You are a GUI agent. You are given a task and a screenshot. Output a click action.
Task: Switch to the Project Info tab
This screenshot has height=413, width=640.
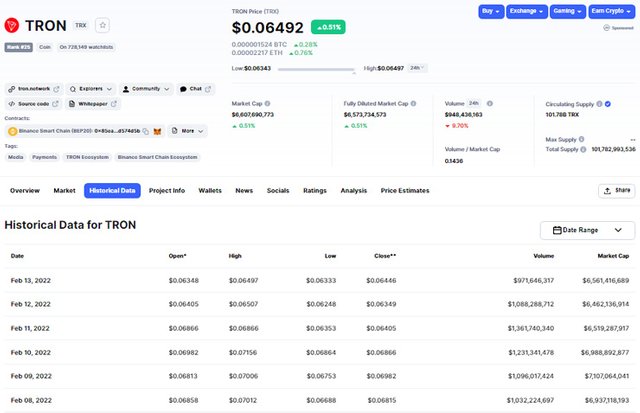pos(167,191)
